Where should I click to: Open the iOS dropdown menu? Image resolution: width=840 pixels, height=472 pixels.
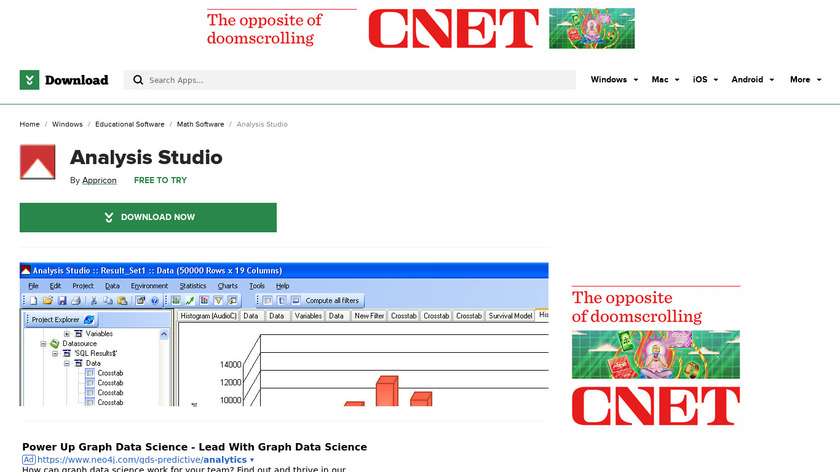pos(705,79)
